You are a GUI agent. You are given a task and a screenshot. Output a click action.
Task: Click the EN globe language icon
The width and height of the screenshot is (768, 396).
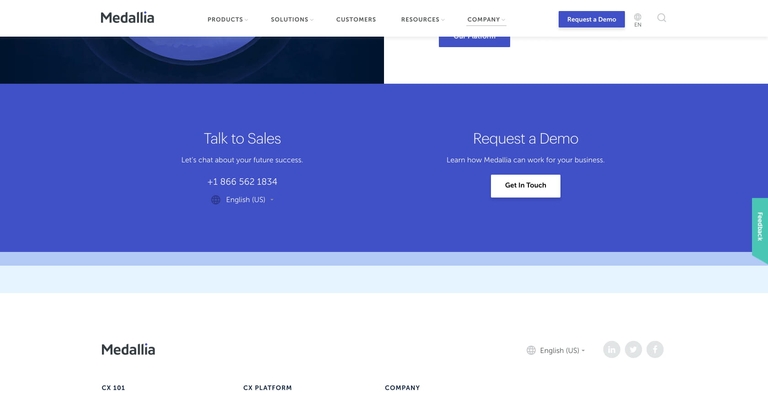coord(638,20)
